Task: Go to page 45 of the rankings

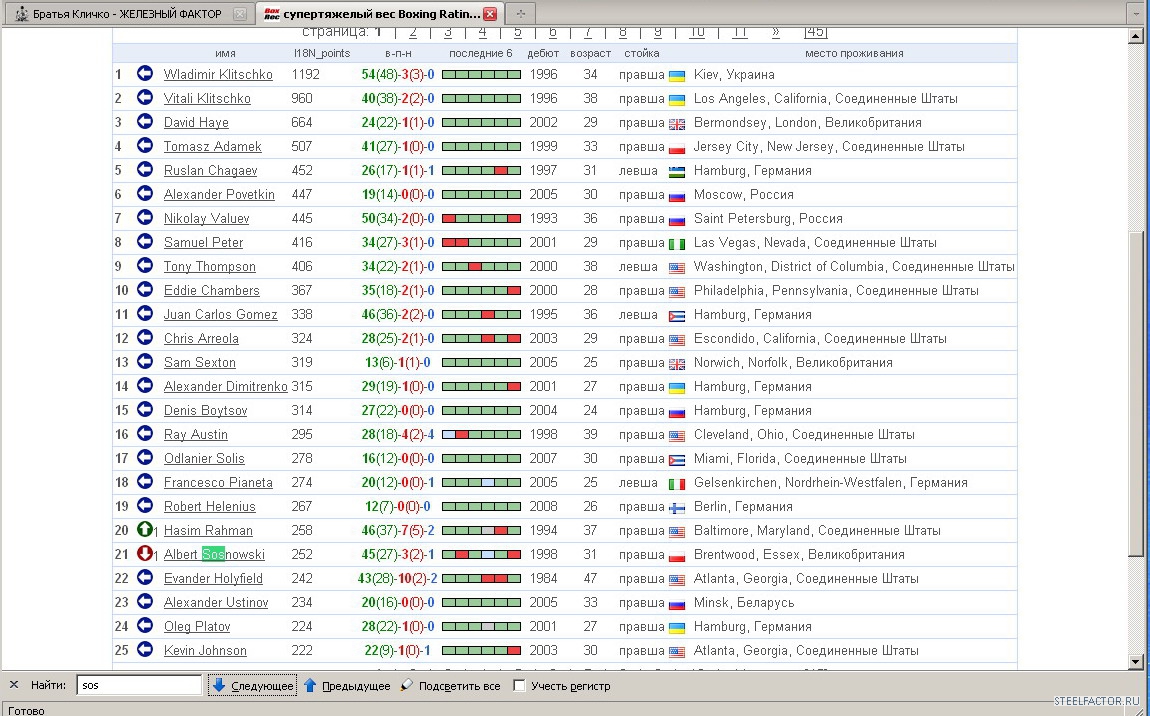Action: point(815,33)
